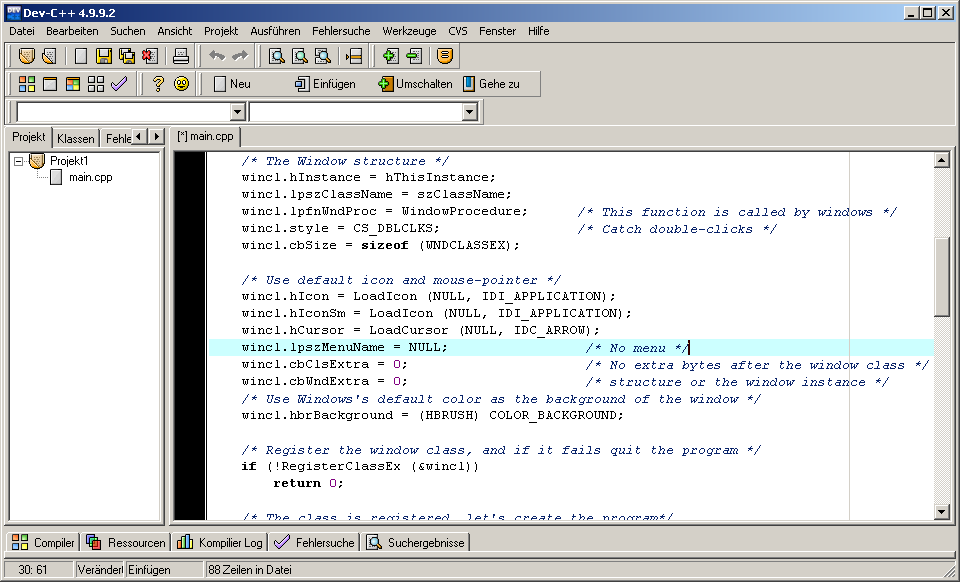The image size is (960, 582).
Task: Open the second empty toolbar dropdown
Action: [x=470, y=112]
